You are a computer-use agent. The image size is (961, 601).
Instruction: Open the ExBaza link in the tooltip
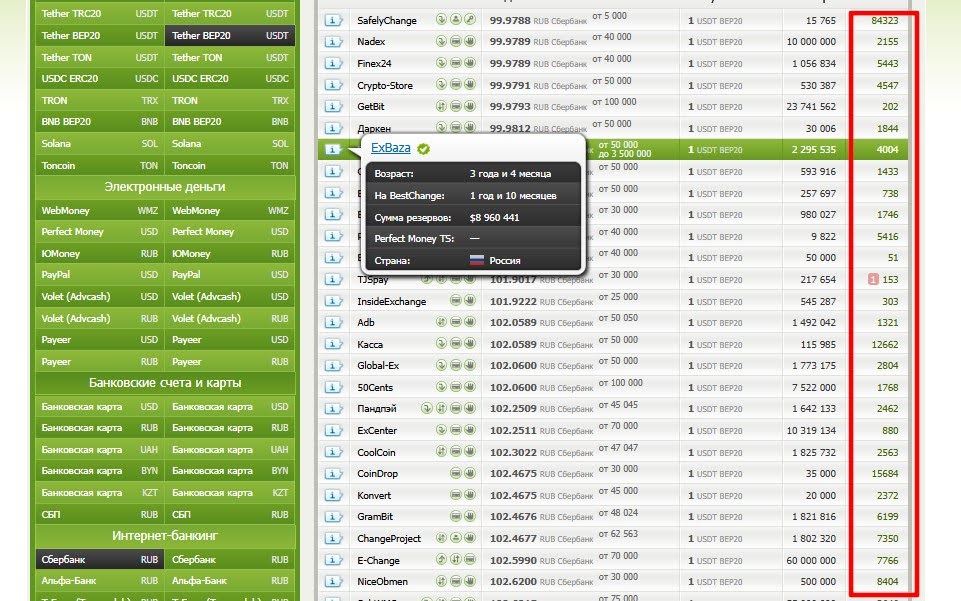tap(390, 148)
